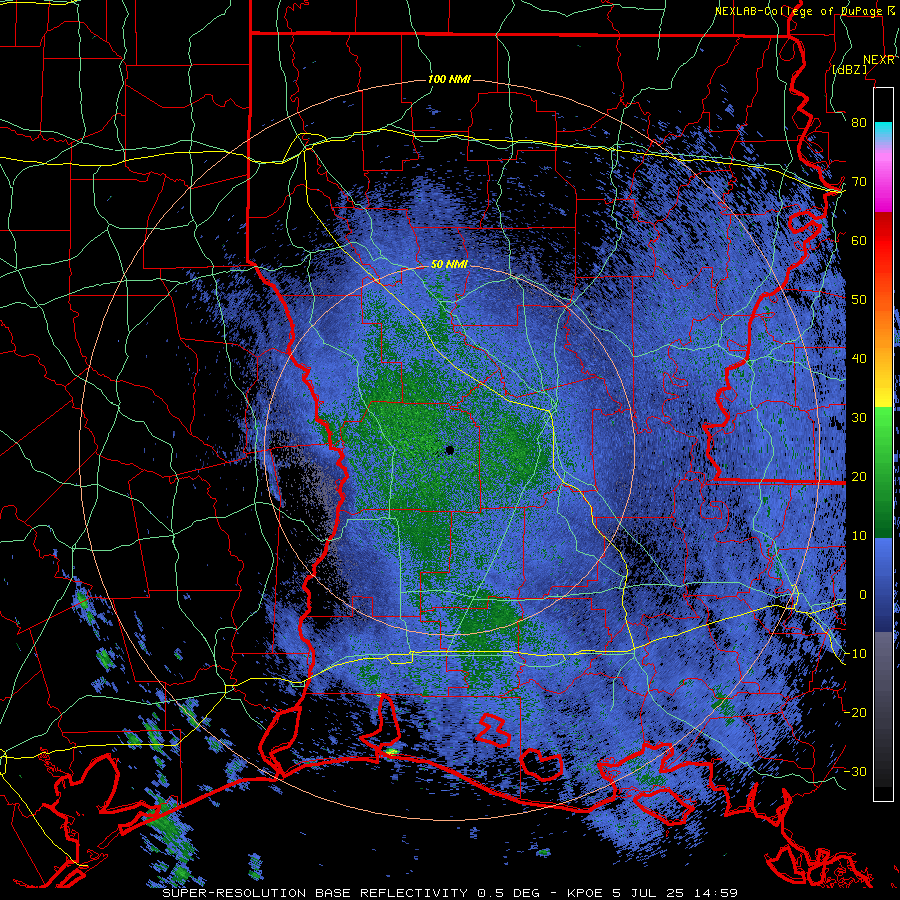Viewport: 900px width, 900px height.
Task: Click the 70 dBZ scale value
Action: click(x=859, y=181)
